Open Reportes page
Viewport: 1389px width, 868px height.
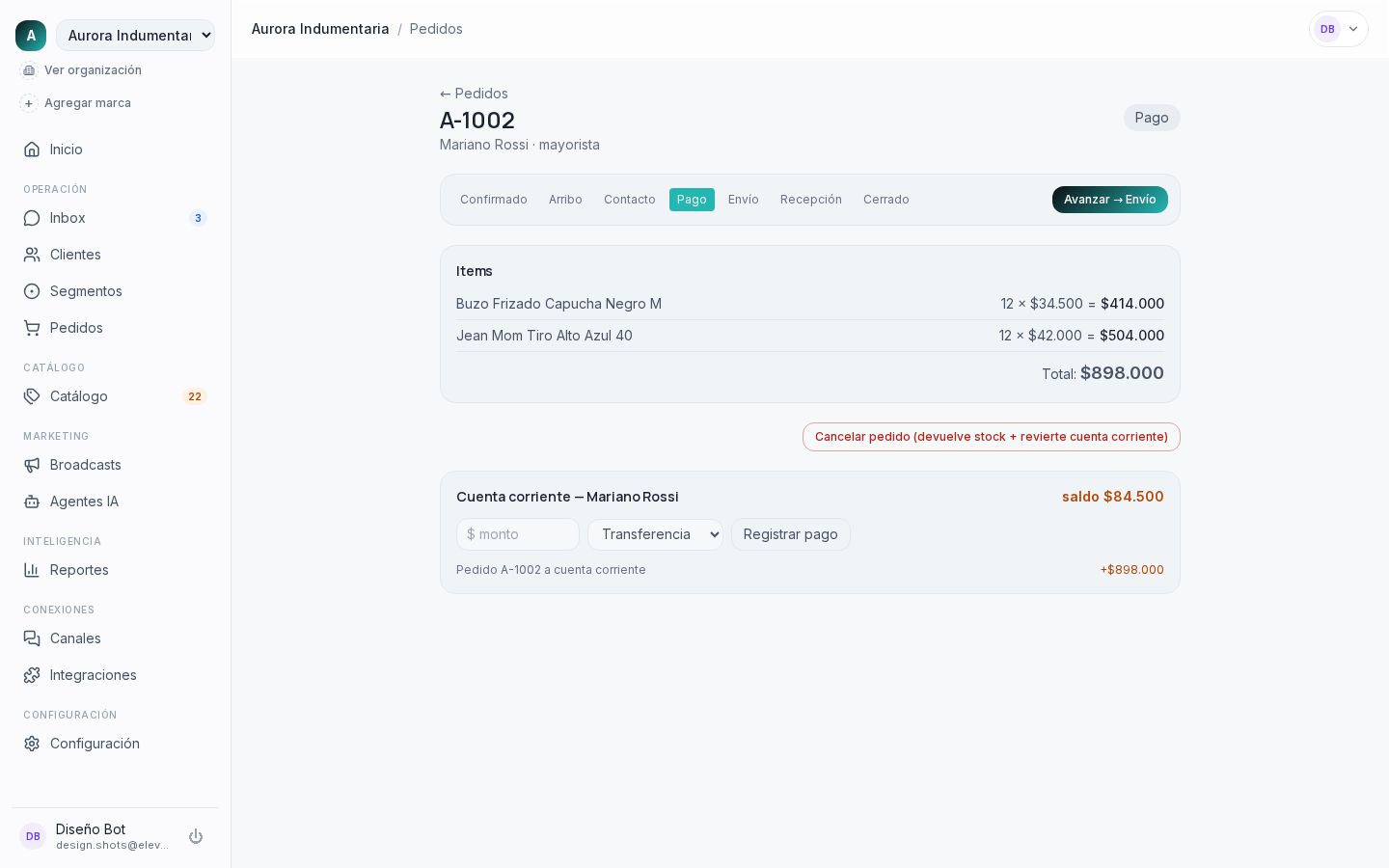tap(115, 570)
